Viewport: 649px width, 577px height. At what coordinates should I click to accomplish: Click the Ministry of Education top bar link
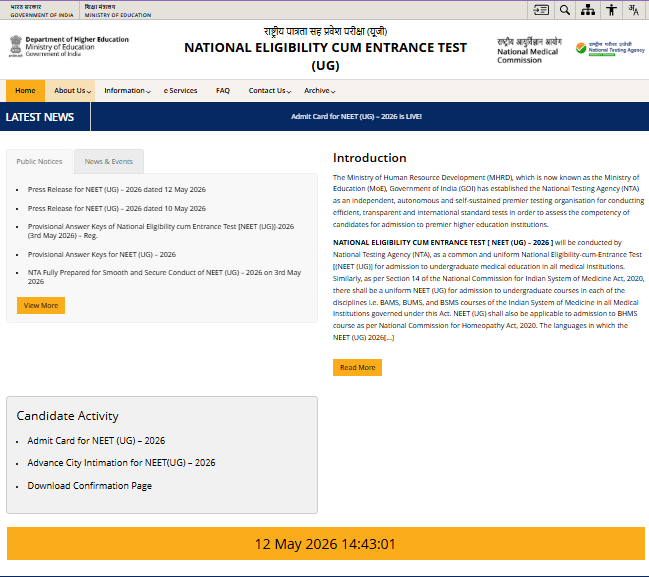118,11
